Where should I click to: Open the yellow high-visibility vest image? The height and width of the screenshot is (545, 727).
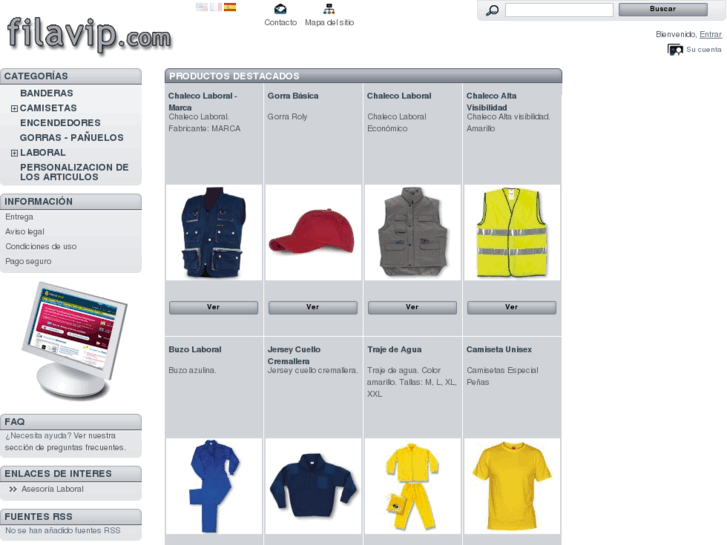click(x=512, y=232)
